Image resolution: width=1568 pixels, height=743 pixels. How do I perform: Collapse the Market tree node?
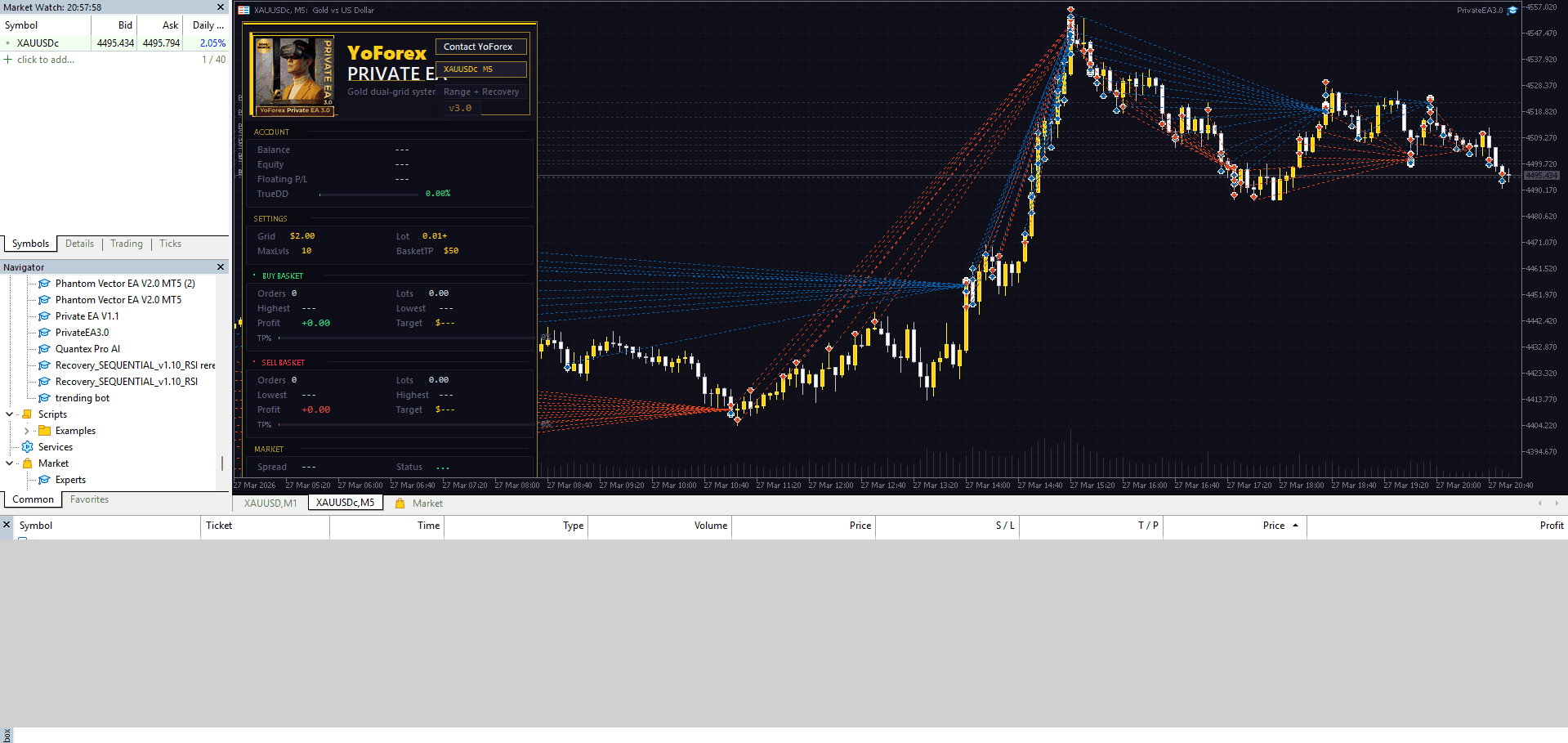(x=10, y=463)
